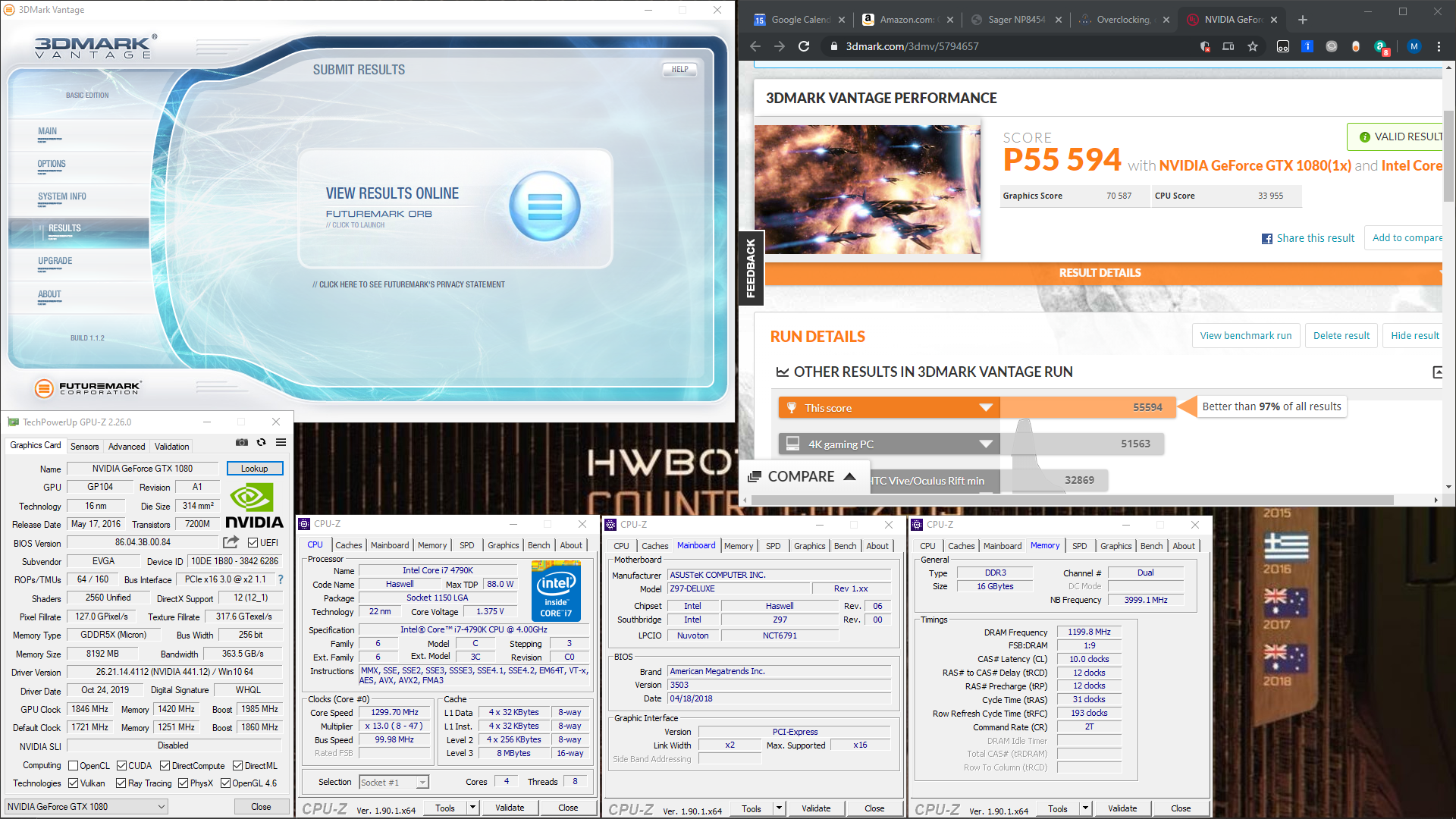Open the FEEDBACK side tab
Image resolution: width=1456 pixels, height=819 pixels.
[751, 268]
